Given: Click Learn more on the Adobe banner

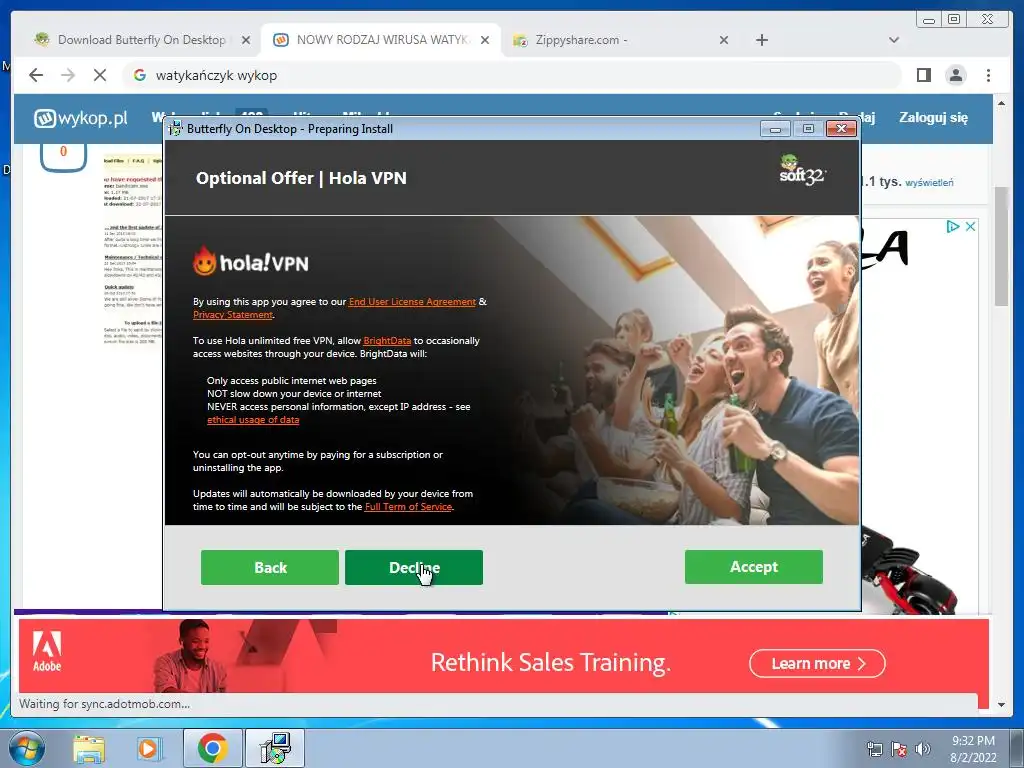Looking at the screenshot, I should click(817, 664).
